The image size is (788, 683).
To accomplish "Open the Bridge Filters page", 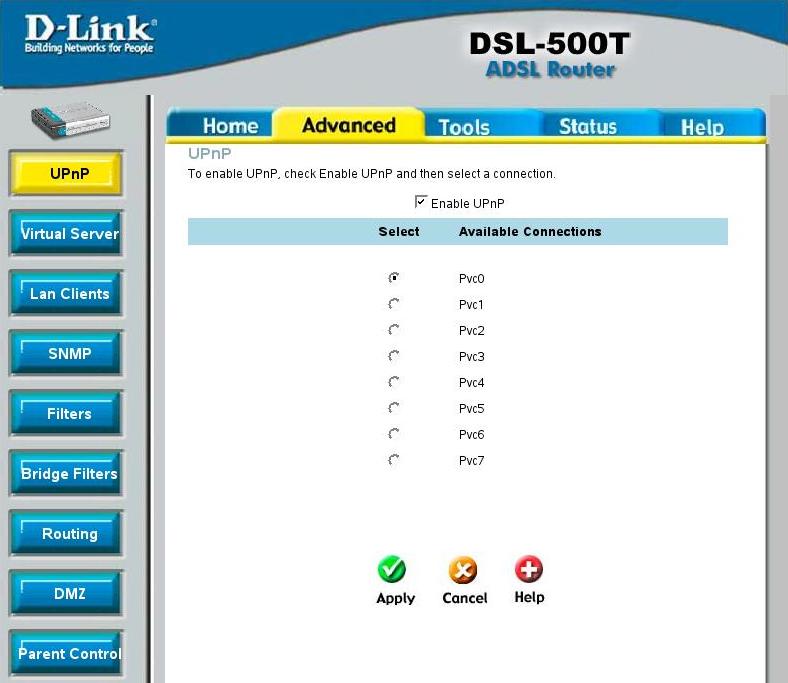I will coord(66,473).
